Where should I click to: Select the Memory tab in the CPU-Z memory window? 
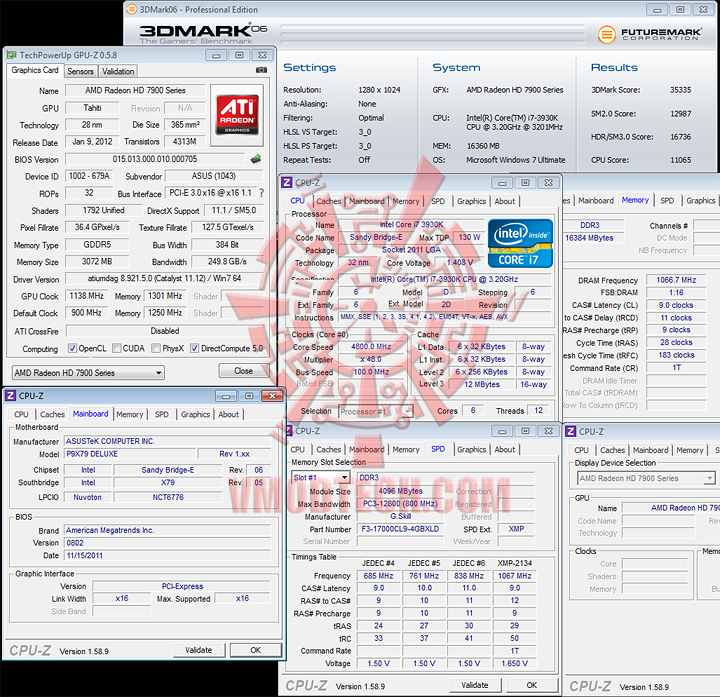point(635,200)
